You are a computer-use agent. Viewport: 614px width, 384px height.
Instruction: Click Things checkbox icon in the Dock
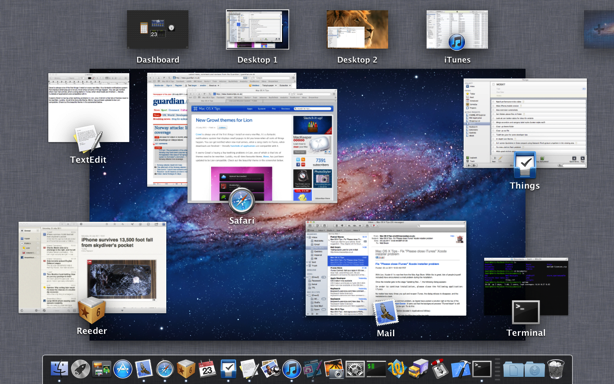click(x=228, y=369)
